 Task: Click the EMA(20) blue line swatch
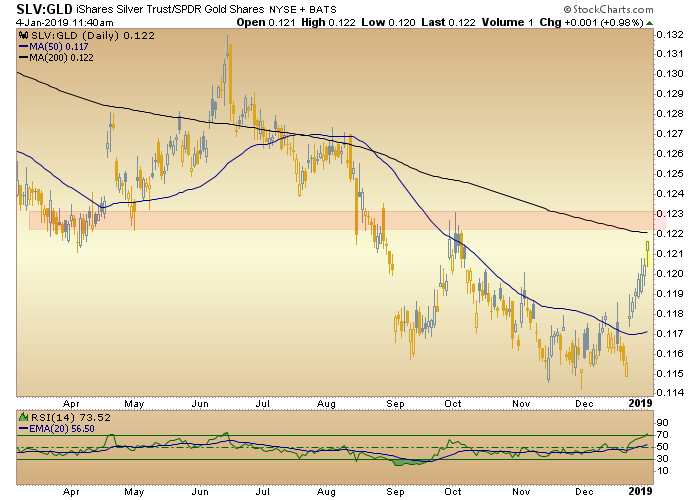[x=23, y=429]
